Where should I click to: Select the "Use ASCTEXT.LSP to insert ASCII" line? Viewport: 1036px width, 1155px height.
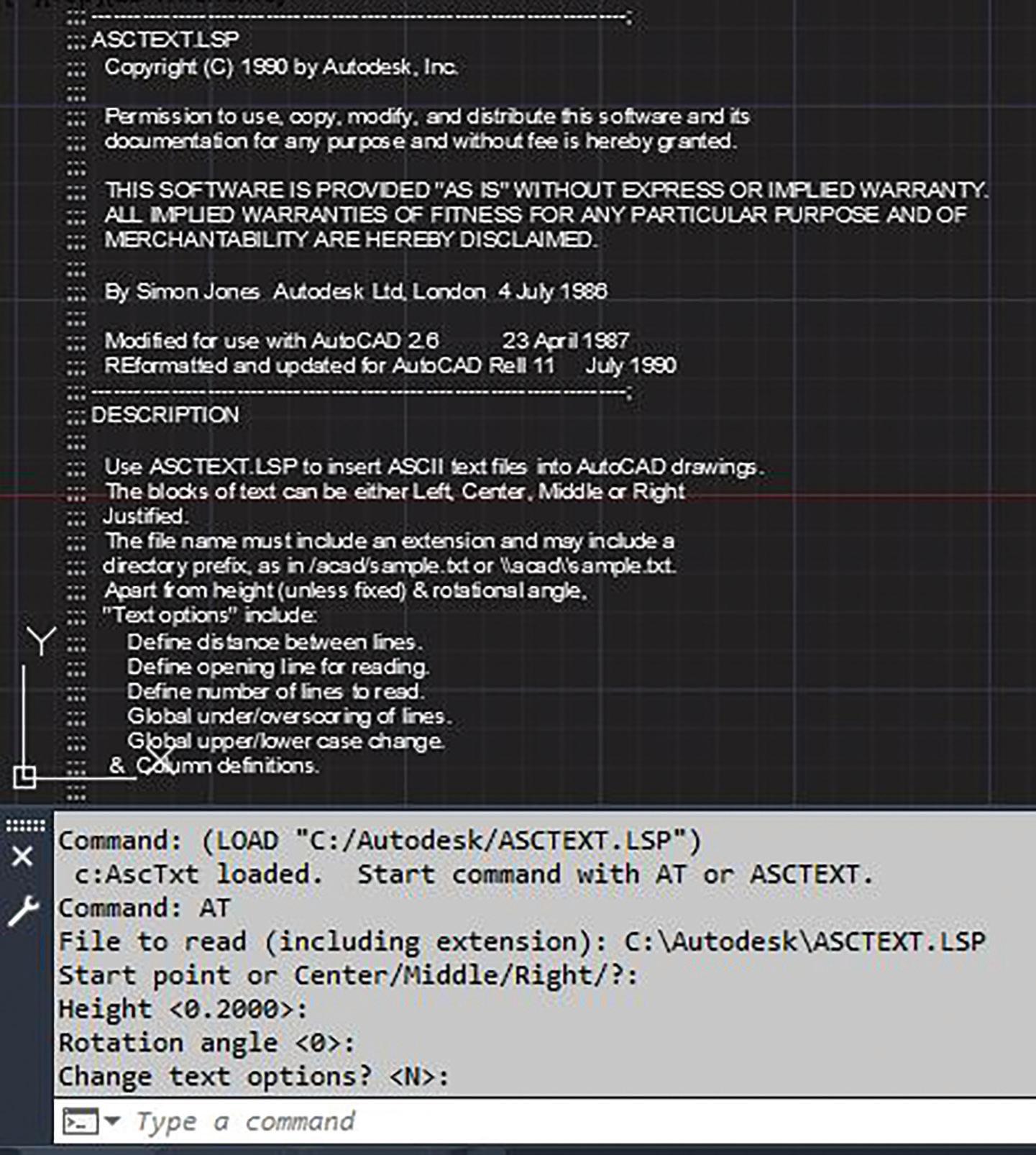(434, 467)
